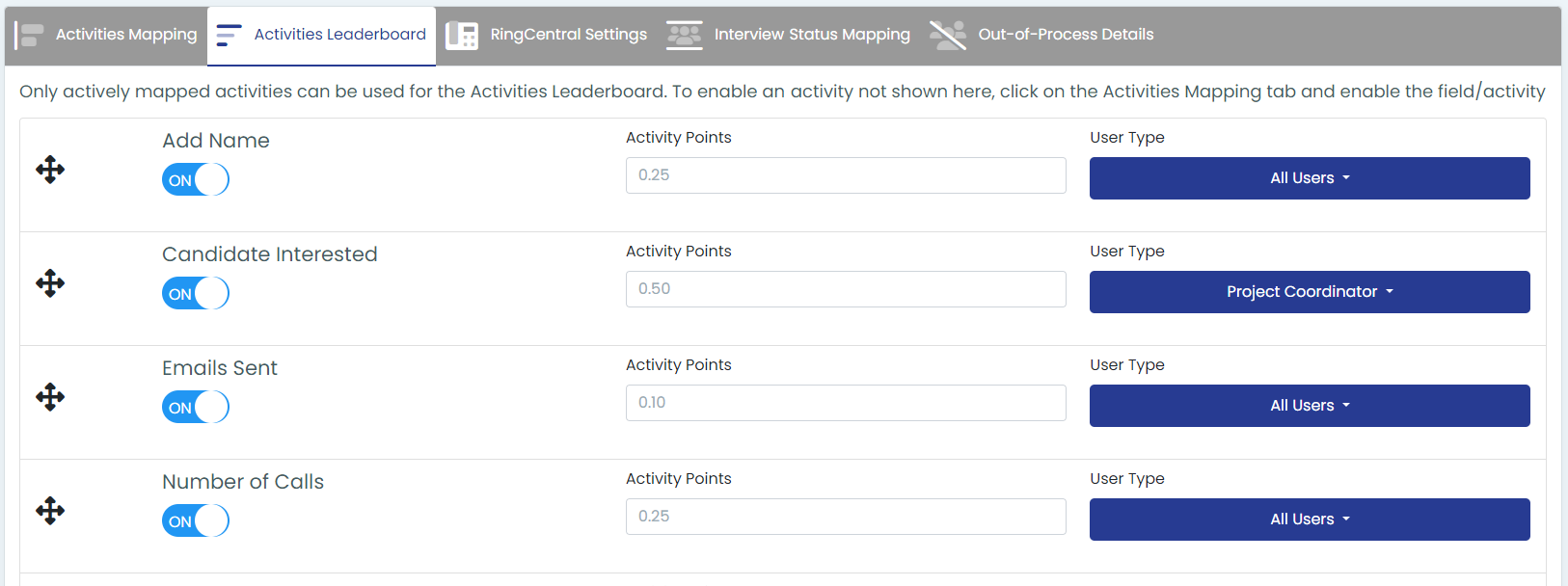Click the move handle for Add Name row

[x=50, y=171]
